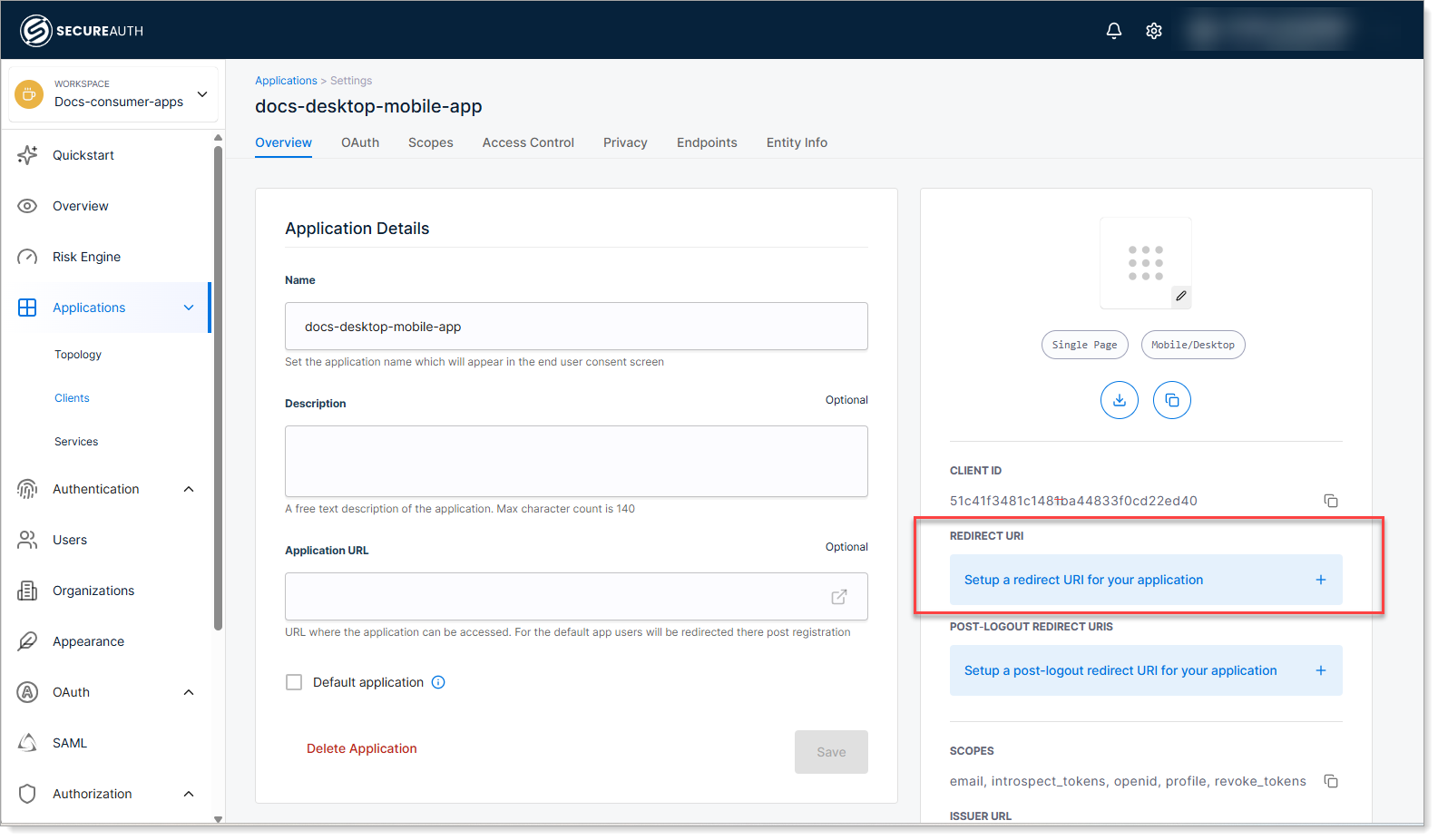Image resolution: width=1438 pixels, height=840 pixels.
Task: Click the Client ID value text
Action: click(1073, 501)
